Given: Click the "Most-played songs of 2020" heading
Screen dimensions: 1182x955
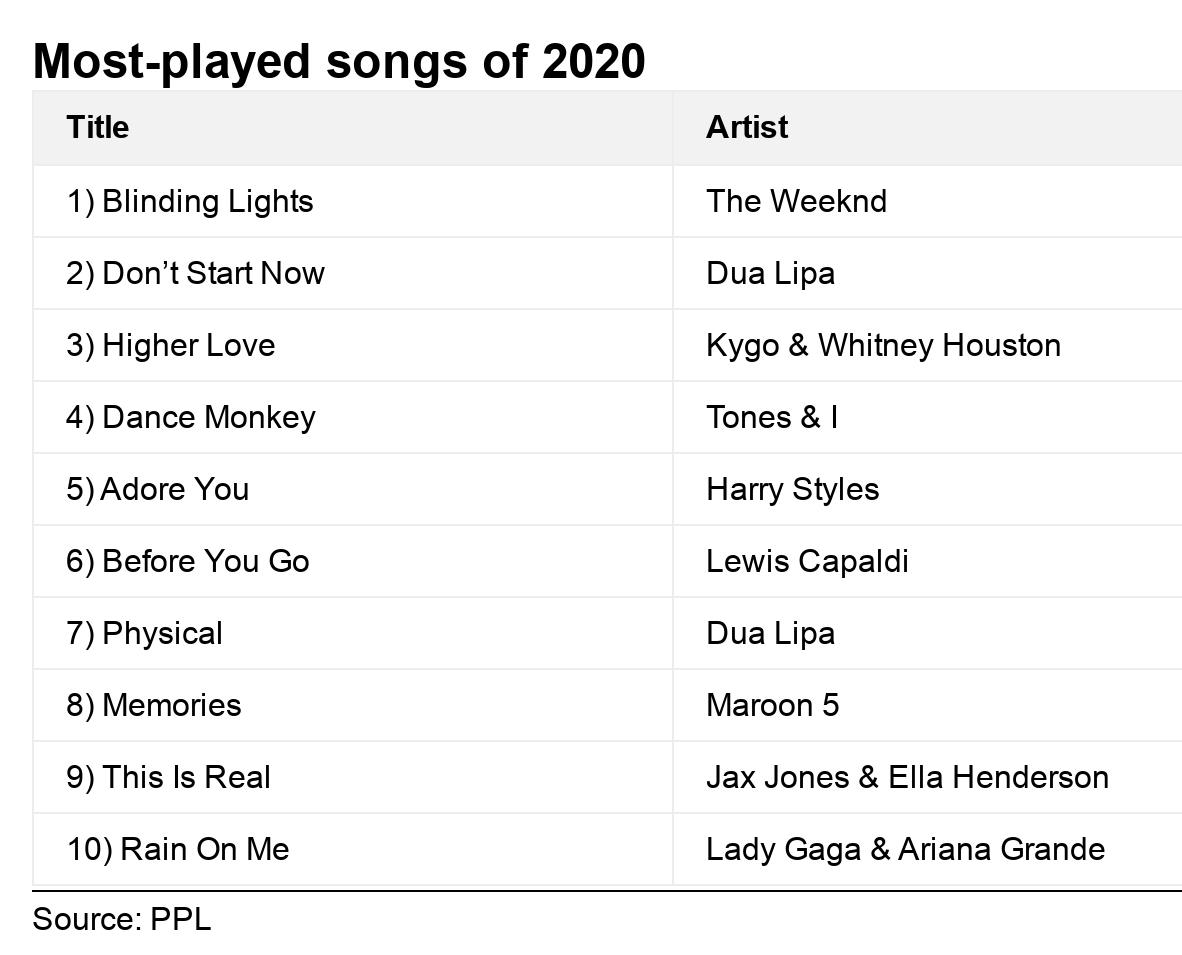Looking at the screenshot, I should click(x=339, y=61).
